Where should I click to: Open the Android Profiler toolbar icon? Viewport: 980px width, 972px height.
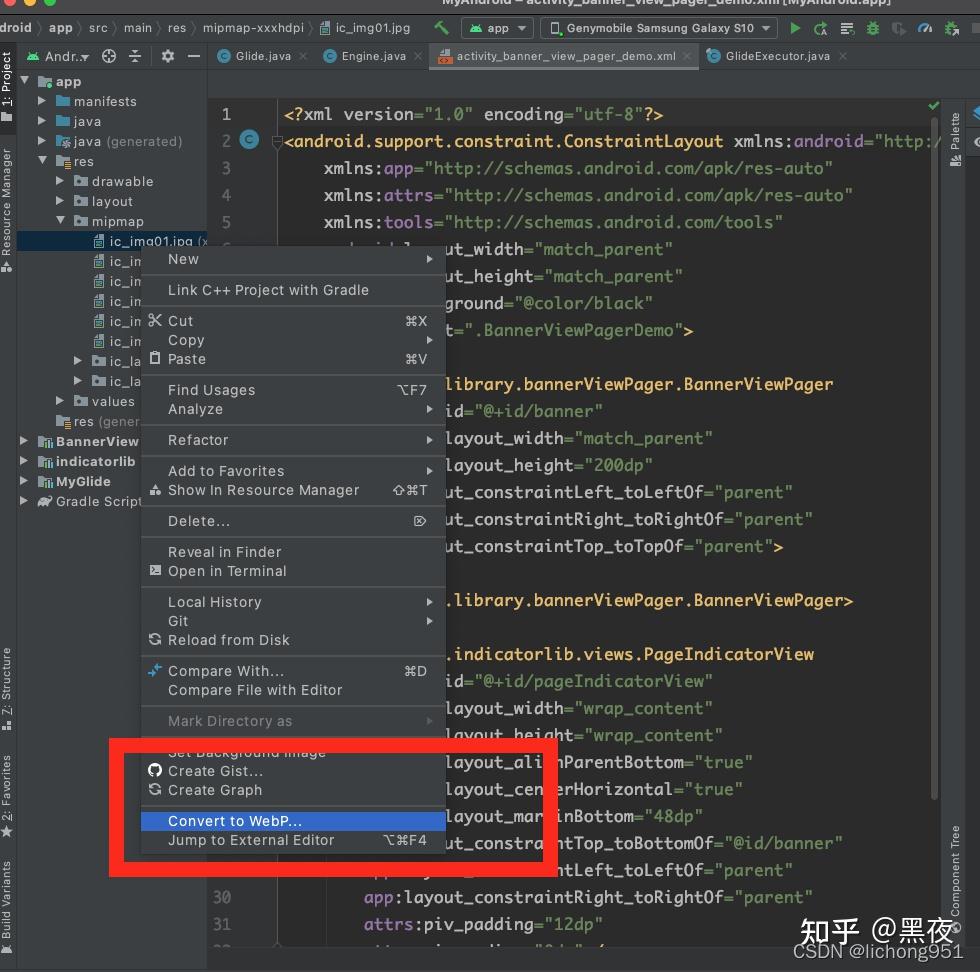923,29
